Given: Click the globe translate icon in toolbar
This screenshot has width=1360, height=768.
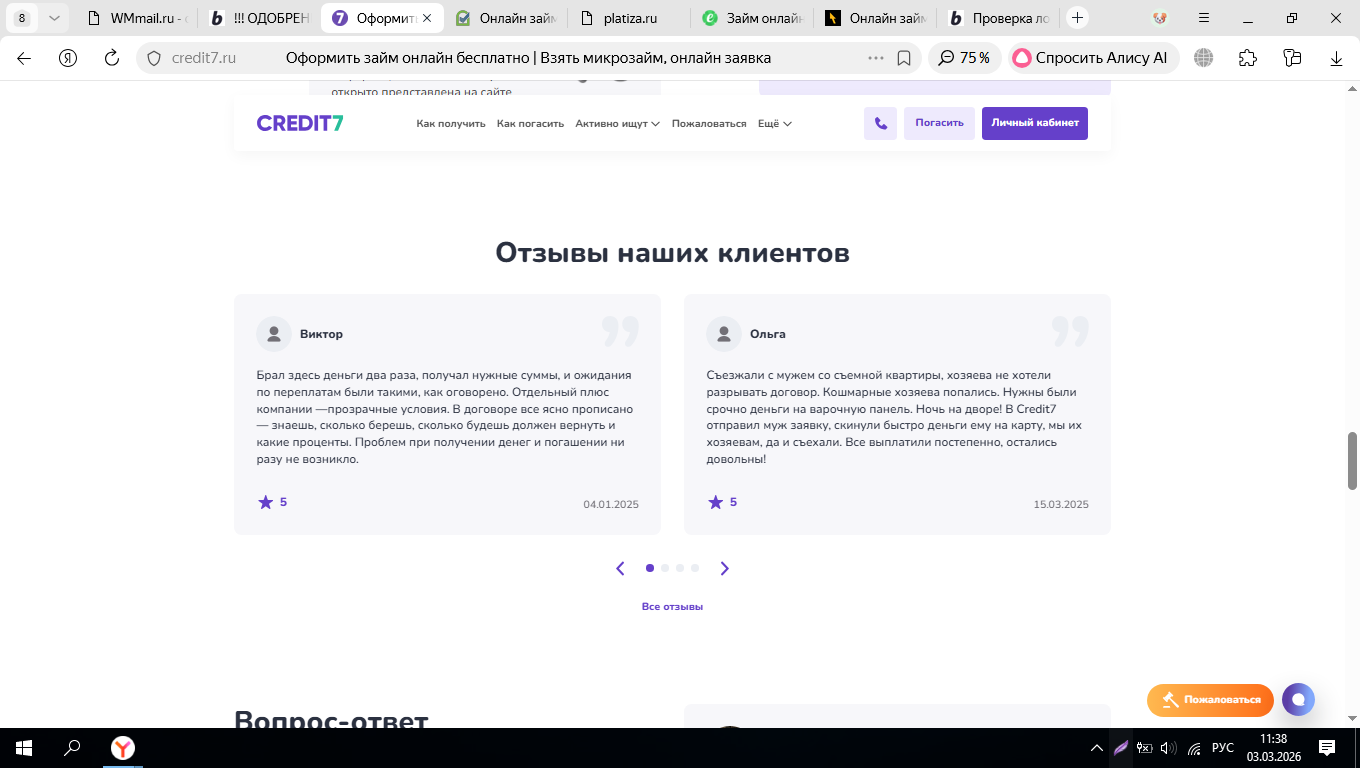Looking at the screenshot, I should [x=1204, y=58].
